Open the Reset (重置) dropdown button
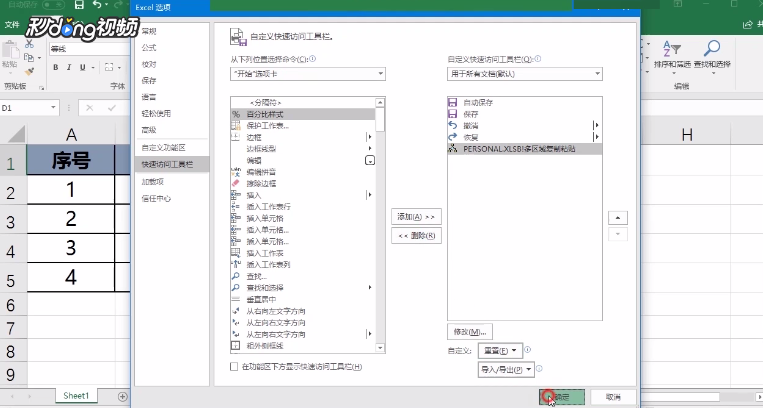Viewport: 763px width, 408px height. coord(500,351)
